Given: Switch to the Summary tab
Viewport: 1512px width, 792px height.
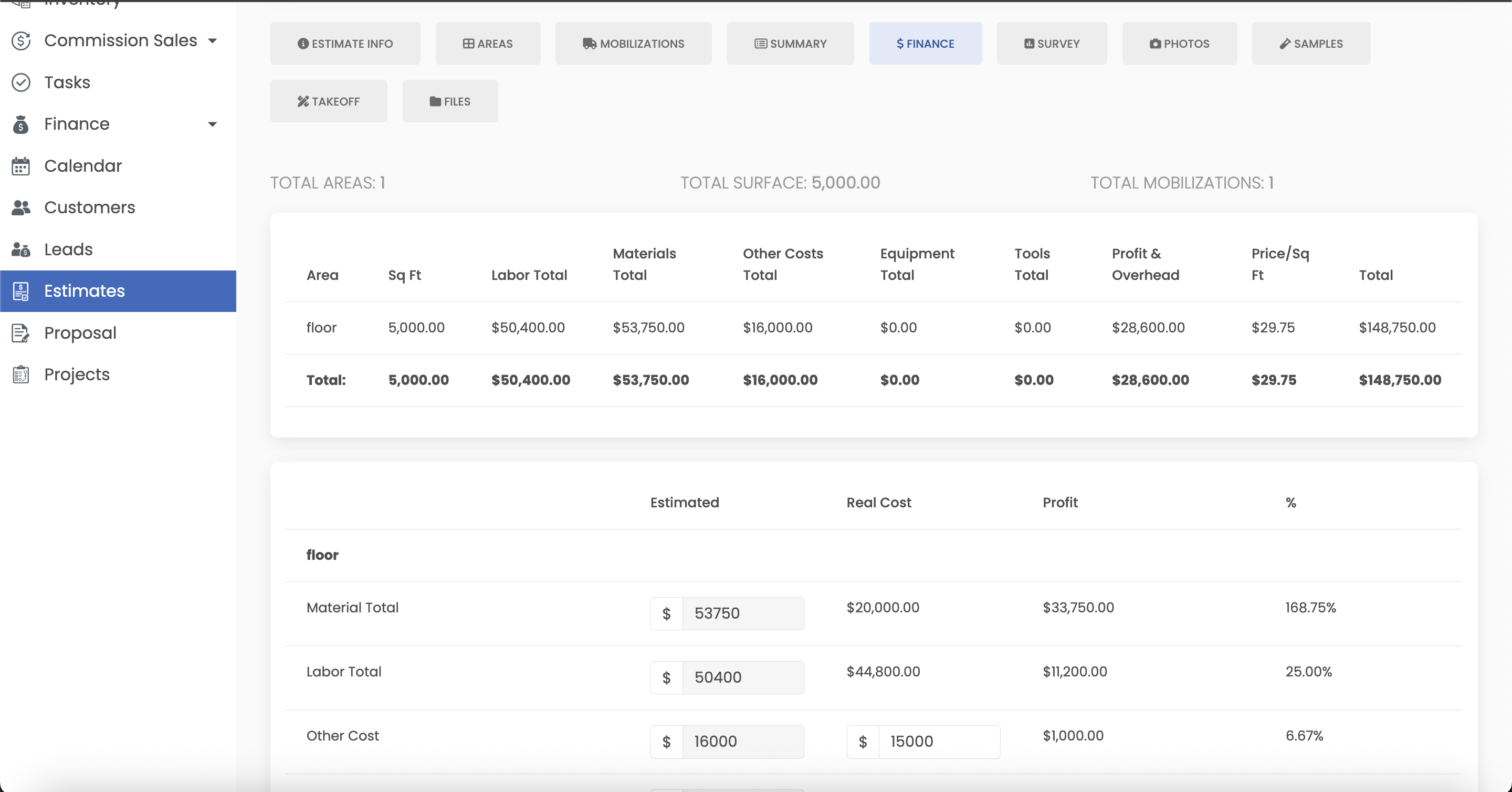Looking at the screenshot, I should pyautogui.click(x=790, y=43).
